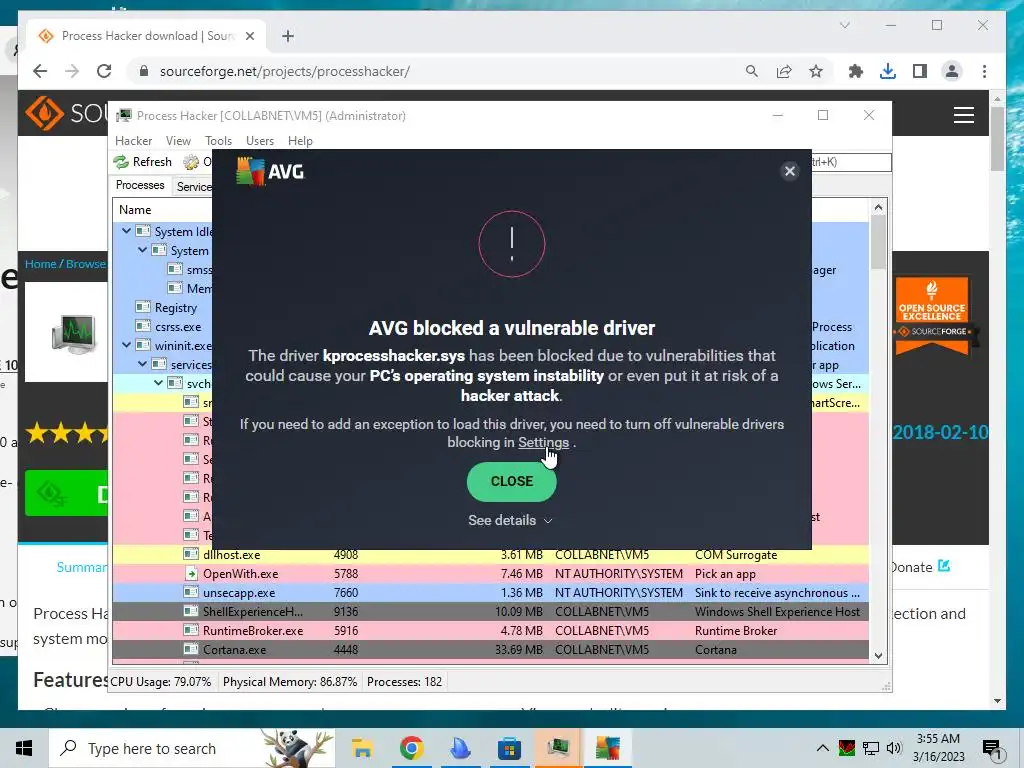Select the OpenWith.exe process row

[x=490, y=574]
